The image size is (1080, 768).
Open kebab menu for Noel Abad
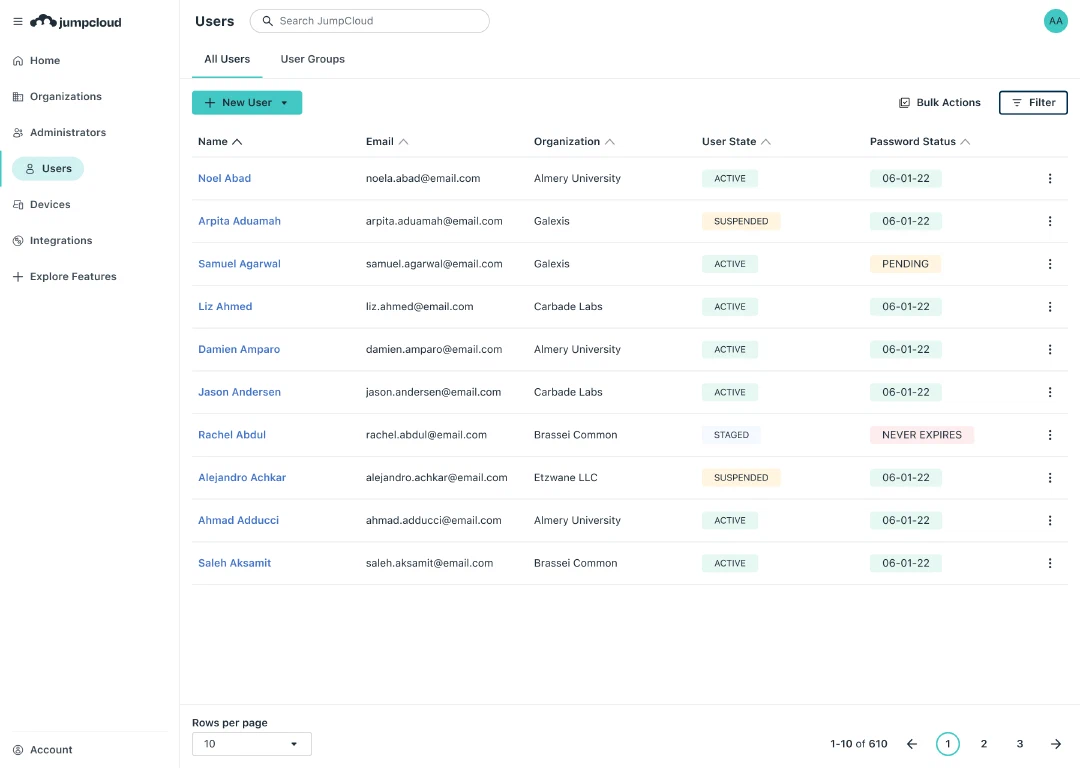pyautogui.click(x=1050, y=178)
